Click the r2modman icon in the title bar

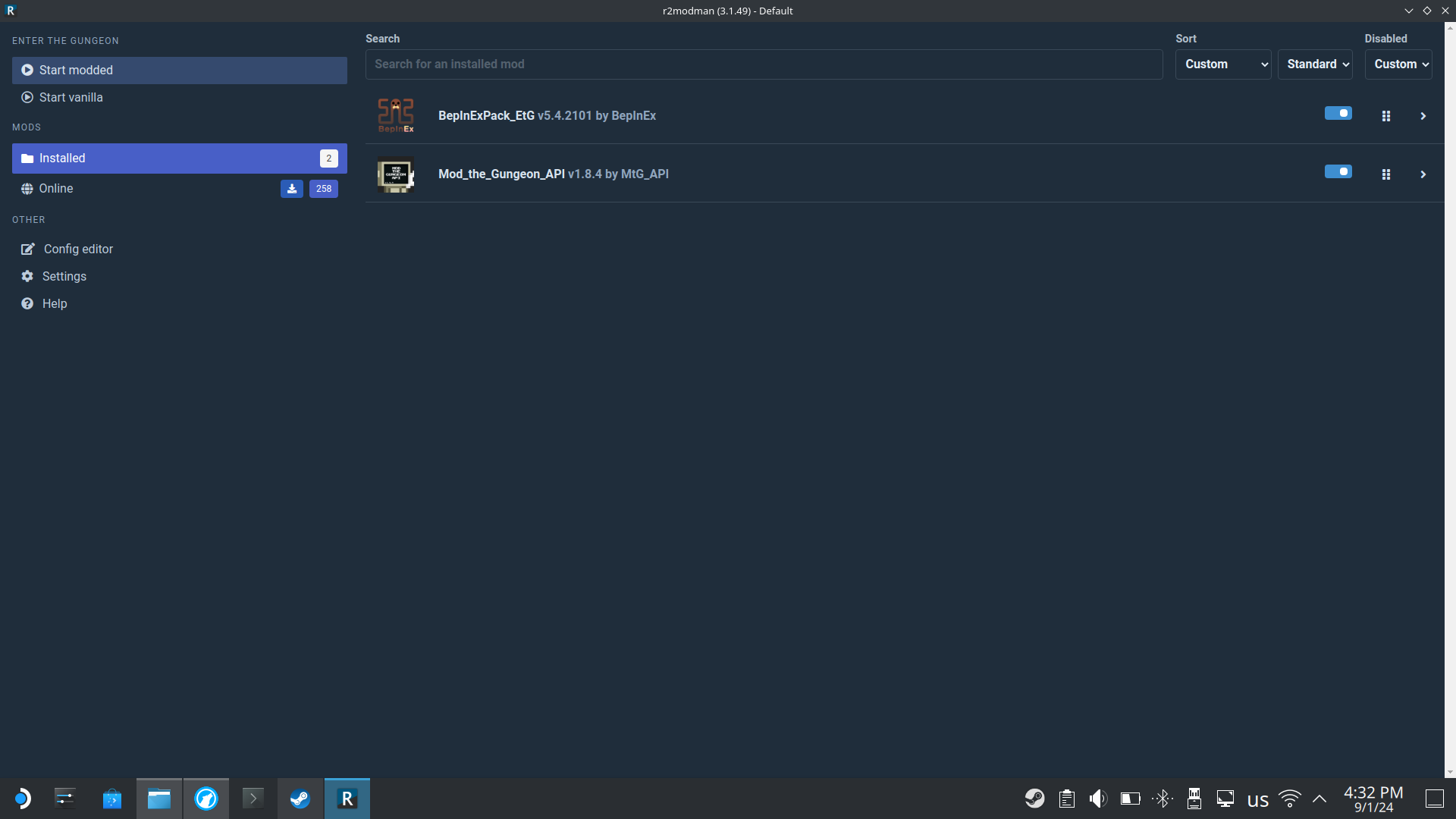click(x=11, y=11)
